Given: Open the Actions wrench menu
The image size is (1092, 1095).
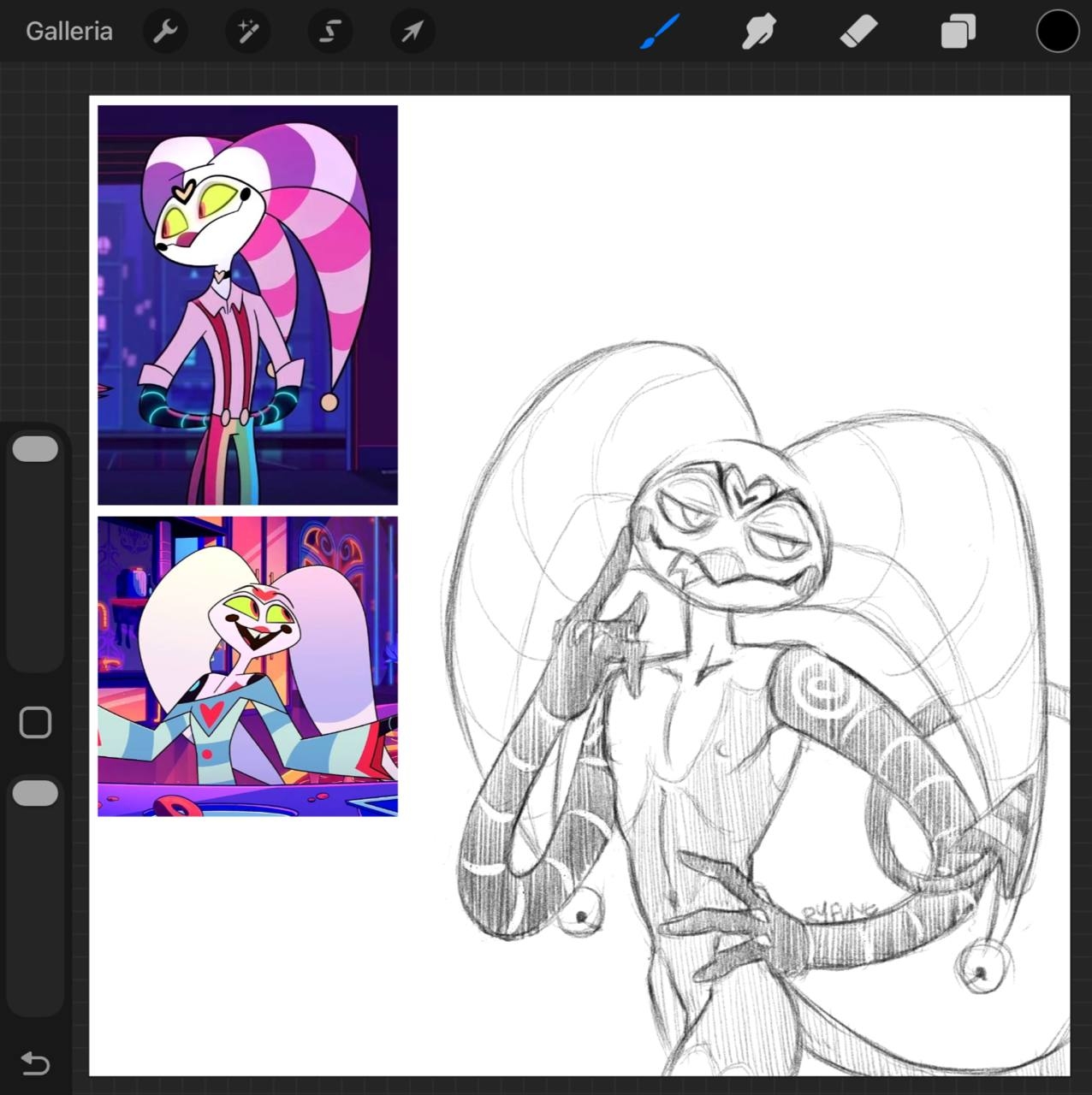Looking at the screenshot, I should 164,32.
